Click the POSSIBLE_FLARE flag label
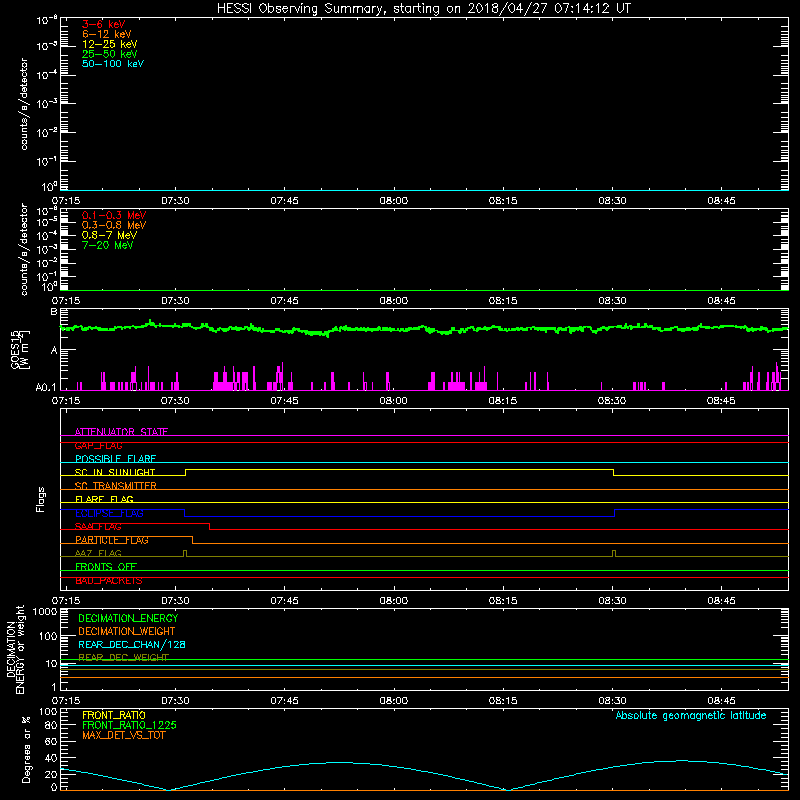The width and height of the screenshot is (800, 800). [115, 459]
